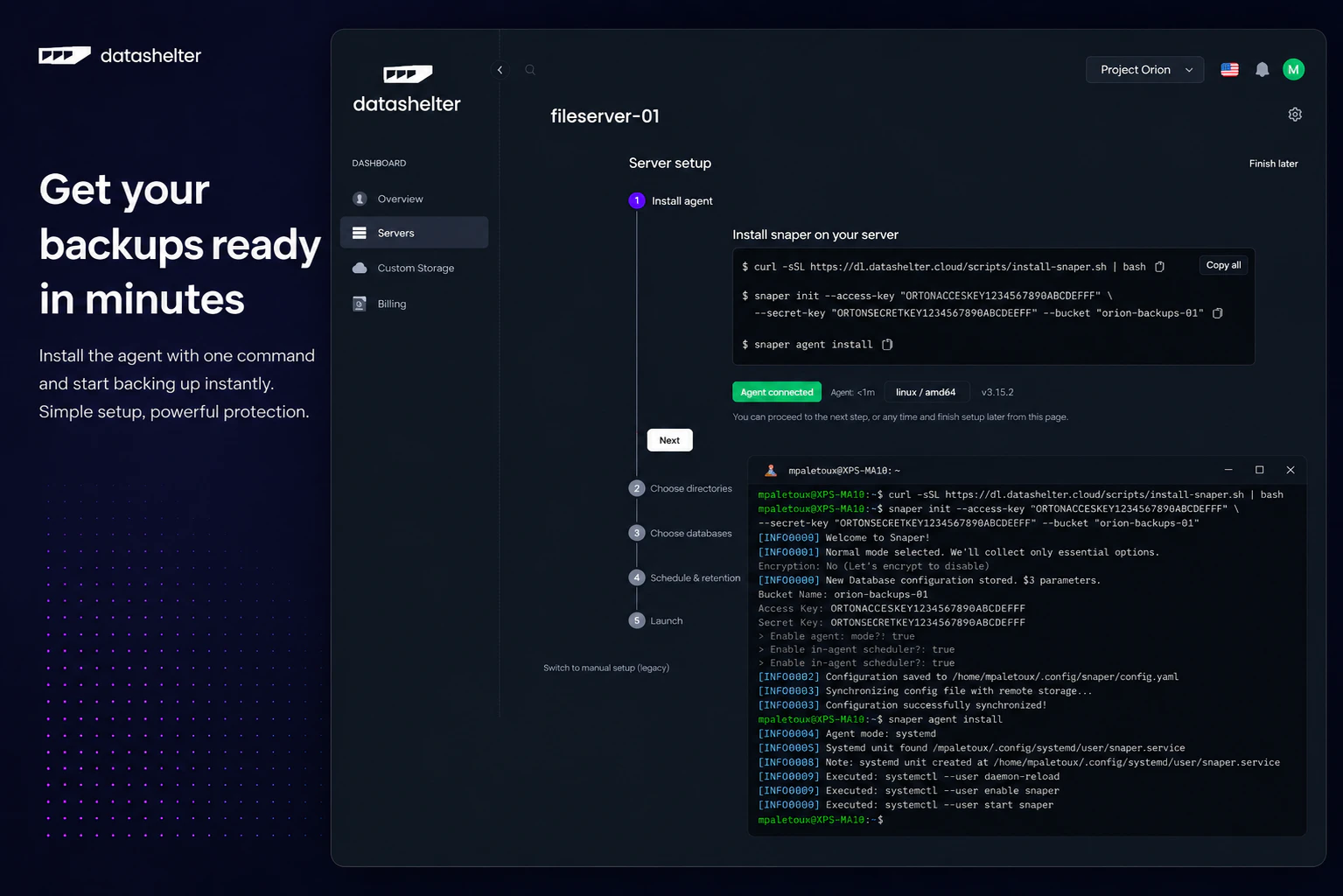Click the Billing icon in sidebar

point(360,304)
